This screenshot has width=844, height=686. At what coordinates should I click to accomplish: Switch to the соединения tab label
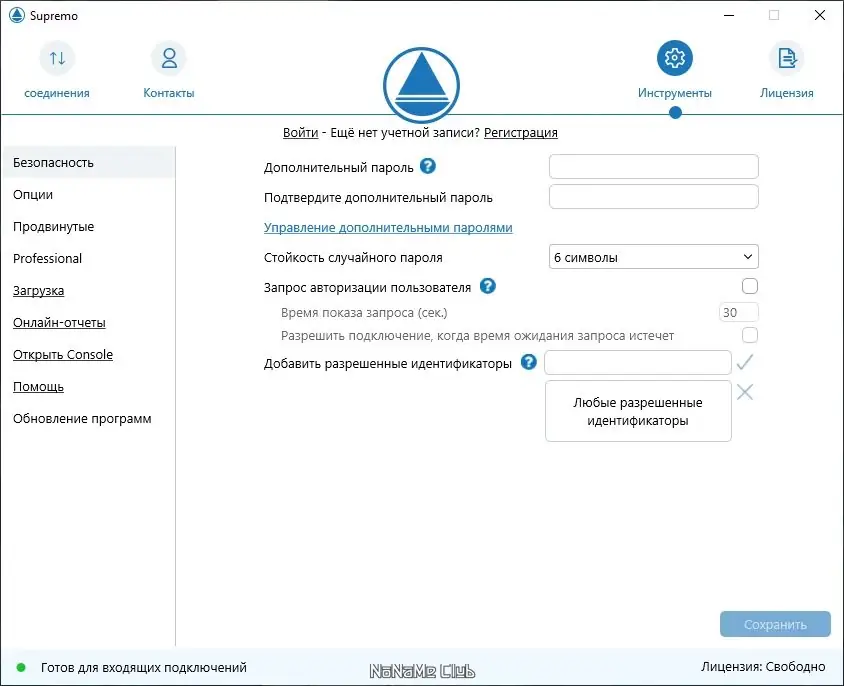click(57, 93)
